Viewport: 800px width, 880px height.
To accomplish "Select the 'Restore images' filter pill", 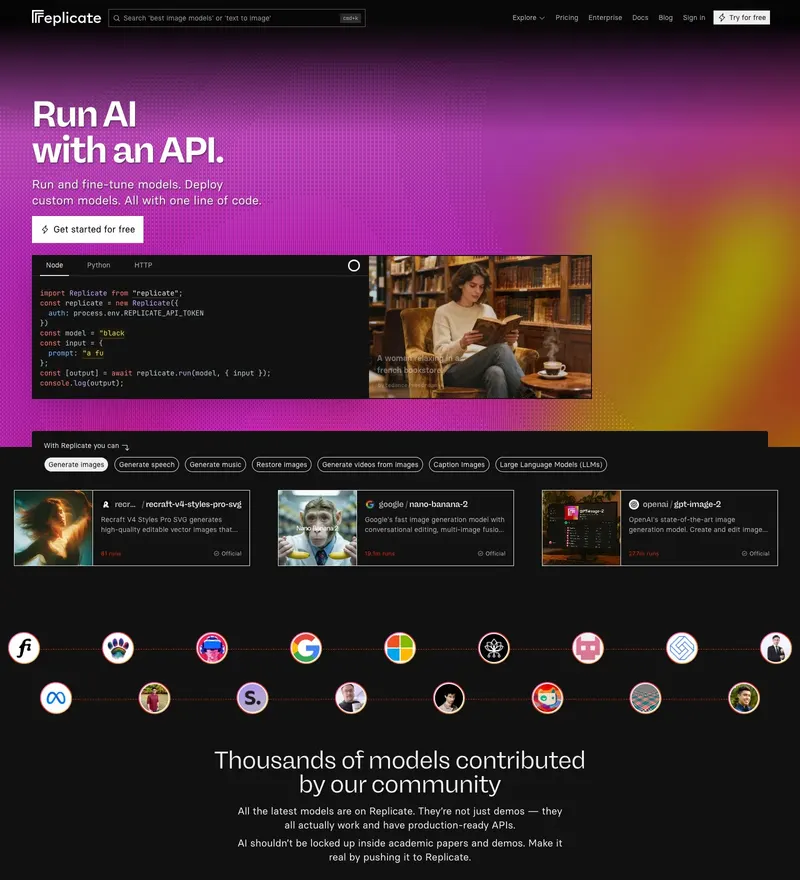I will point(282,465).
